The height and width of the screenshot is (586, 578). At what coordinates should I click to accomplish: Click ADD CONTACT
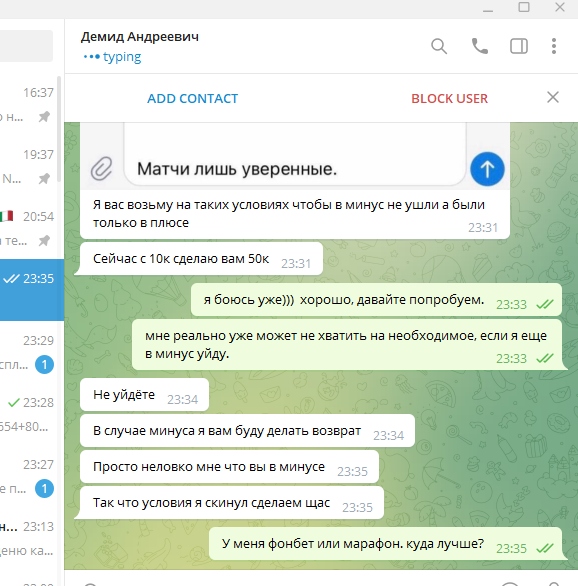192,98
